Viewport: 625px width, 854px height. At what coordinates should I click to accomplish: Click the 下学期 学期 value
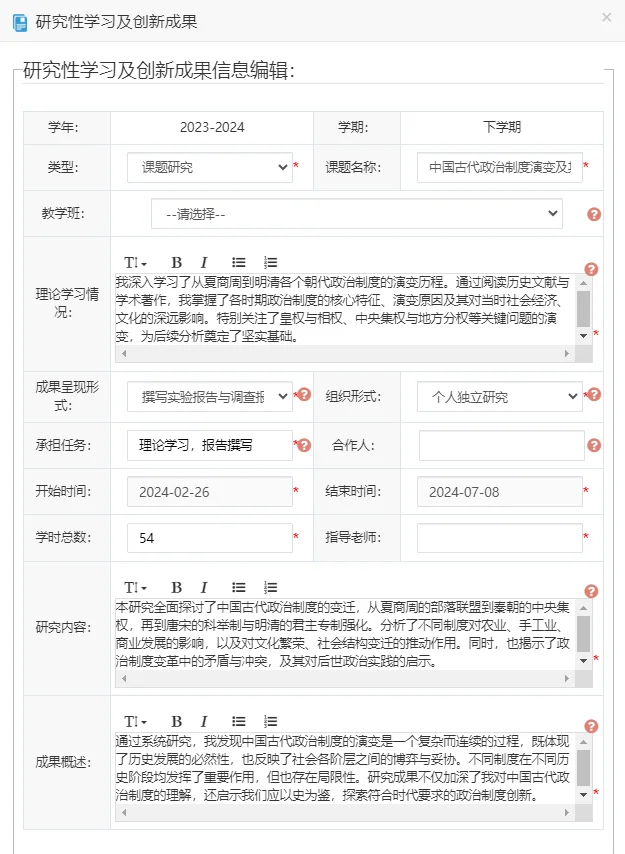coord(502,127)
